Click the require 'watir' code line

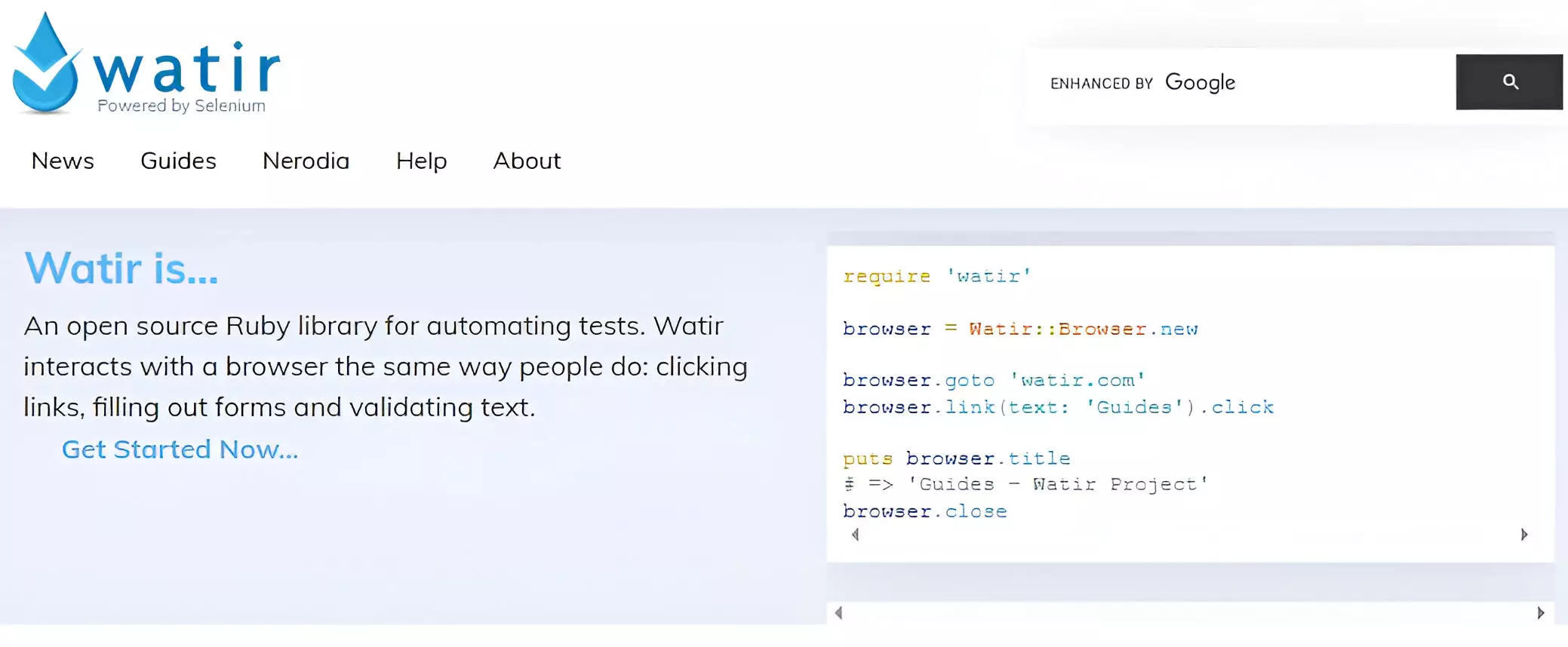pos(936,277)
